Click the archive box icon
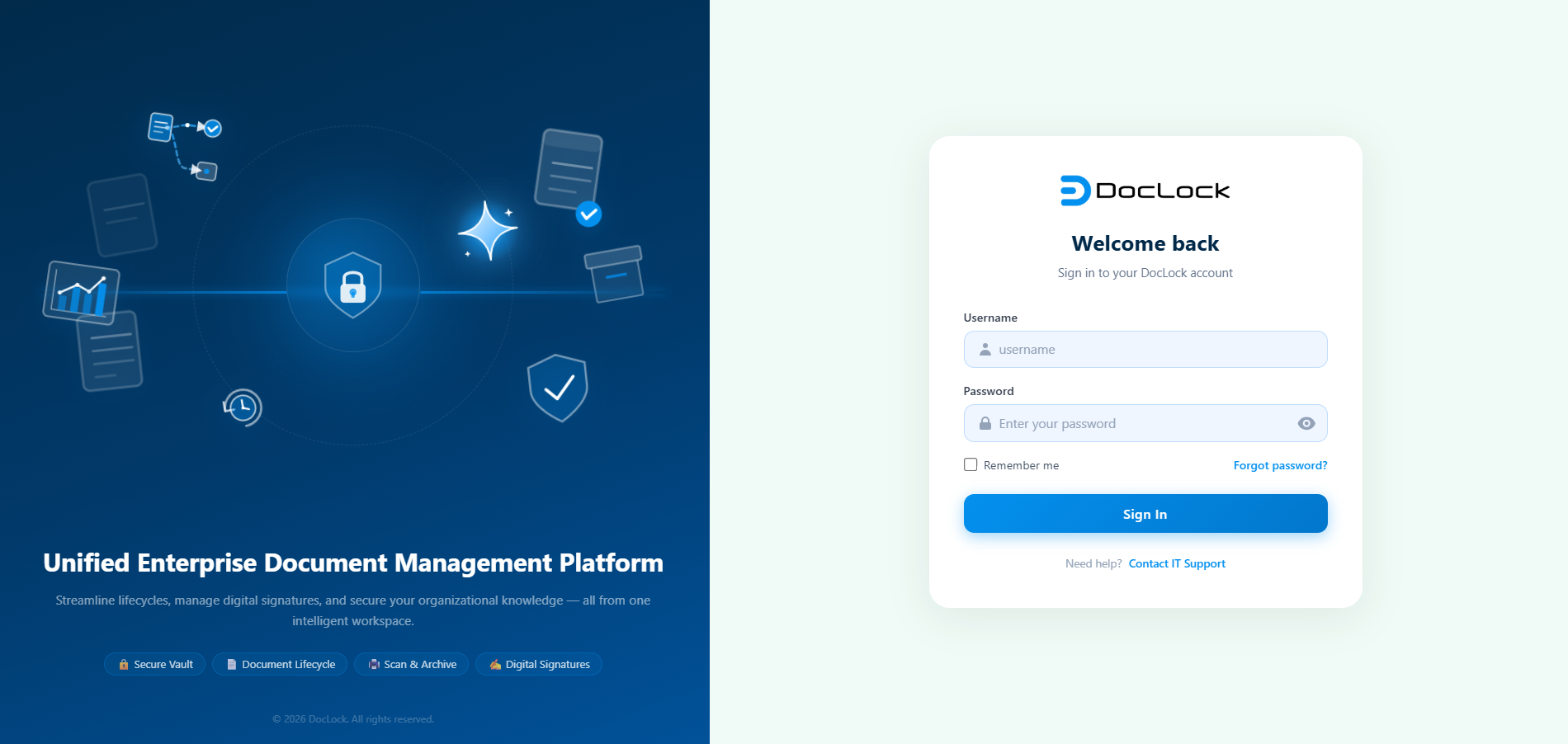The height and width of the screenshot is (744, 1568). pos(614,274)
